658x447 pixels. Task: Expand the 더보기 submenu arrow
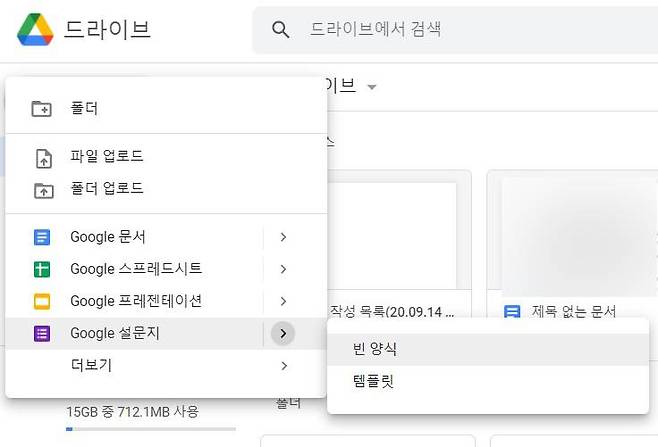coord(283,366)
